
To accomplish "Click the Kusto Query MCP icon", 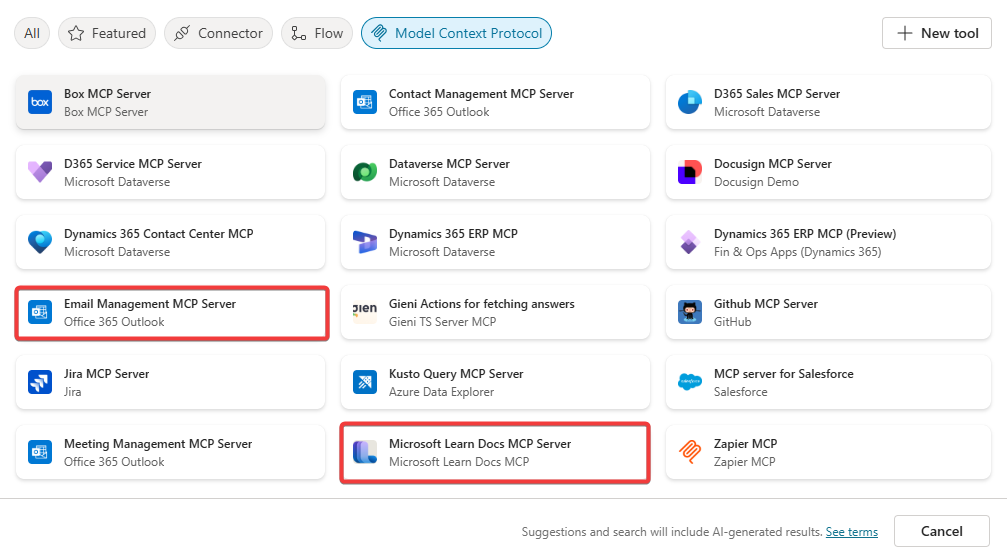I will (365, 382).
